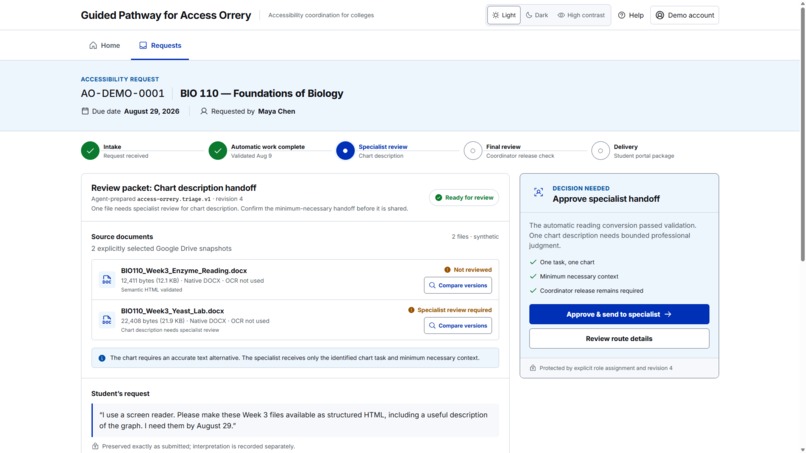Image resolution: width=806 pixels, height=453 pixels.
Task: Click the Source documents heading
Action: tap(122, 237)
